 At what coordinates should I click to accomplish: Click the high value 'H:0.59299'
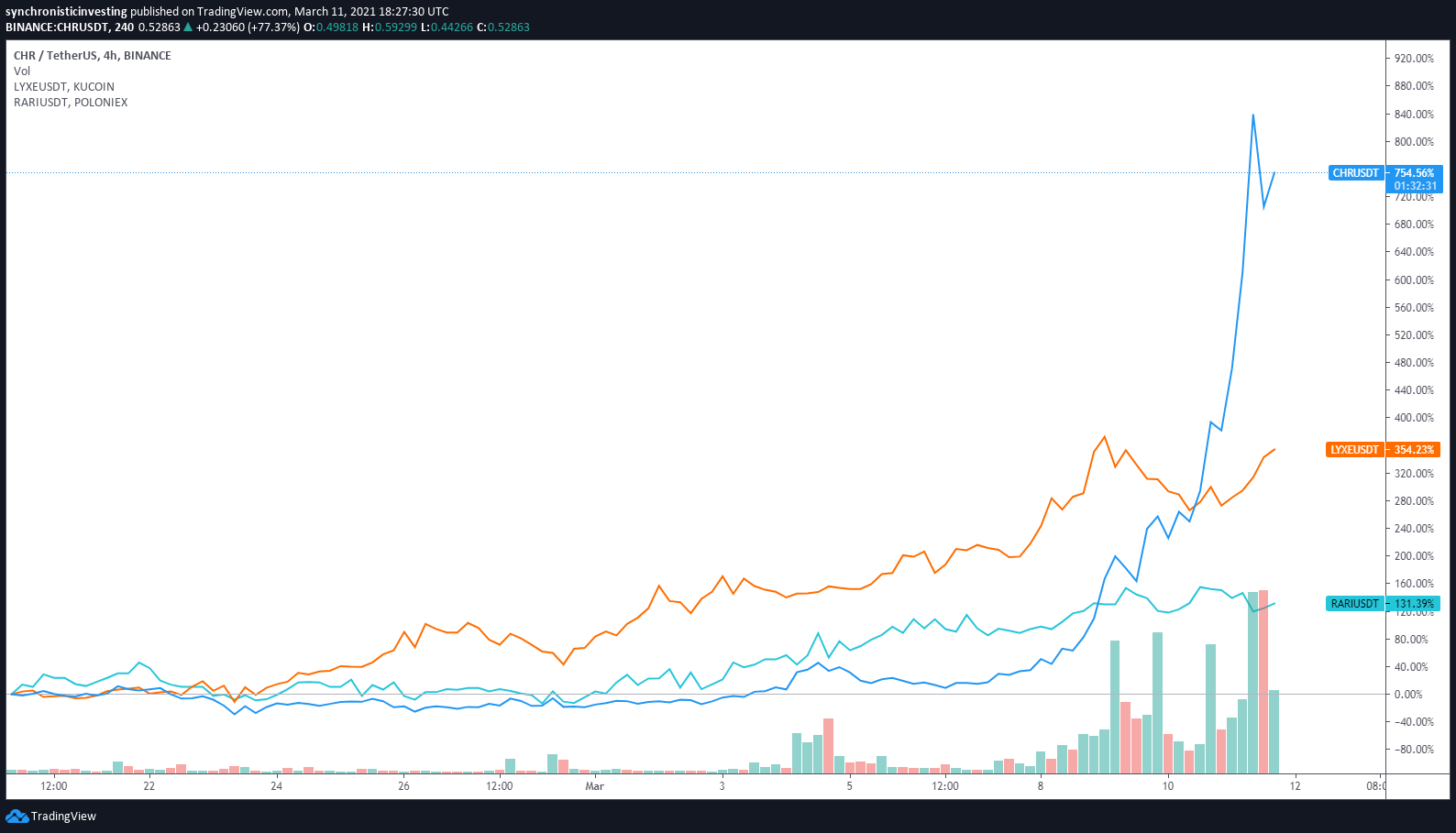click(390, 27)
